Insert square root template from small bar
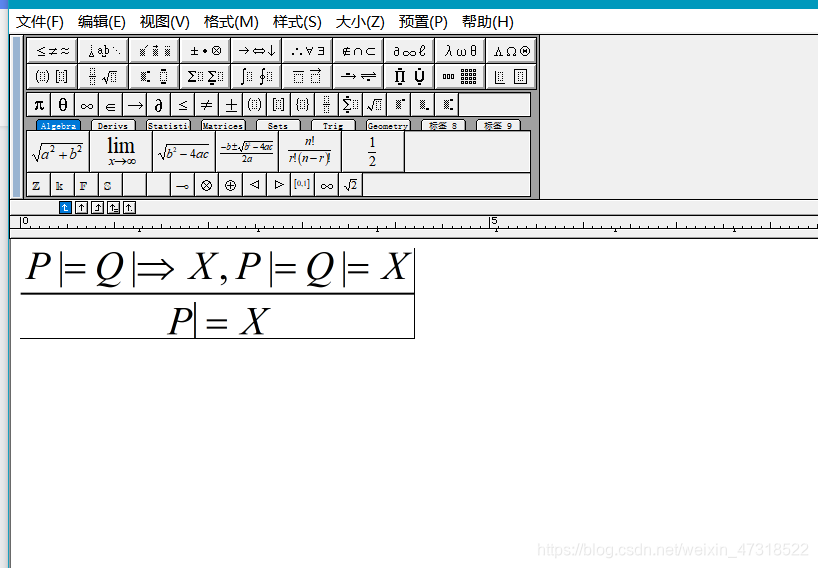This screenshot has width=818, height=568. pos(375,105)
